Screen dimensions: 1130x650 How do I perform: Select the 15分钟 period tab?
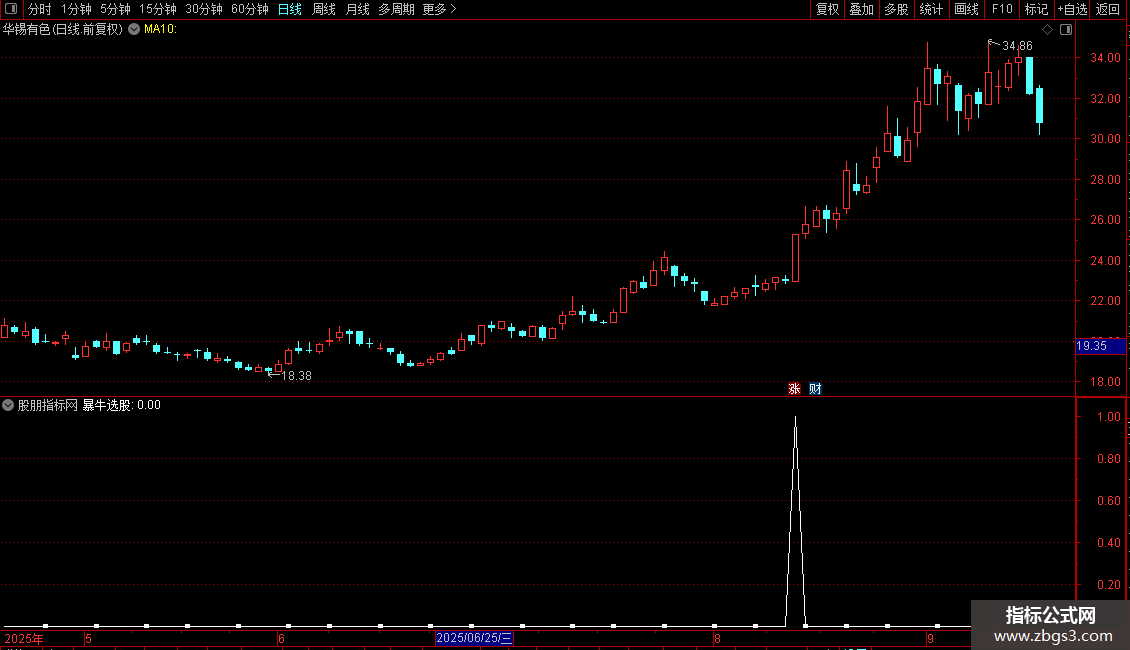click(x=158, y=9)
